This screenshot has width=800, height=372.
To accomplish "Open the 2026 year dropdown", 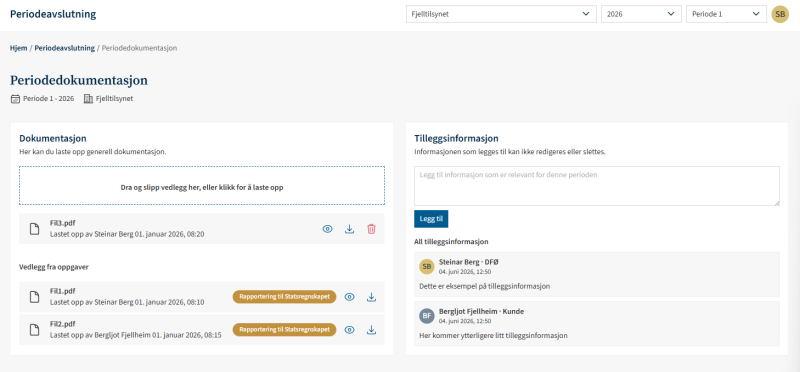I will [x=641, y=14].
